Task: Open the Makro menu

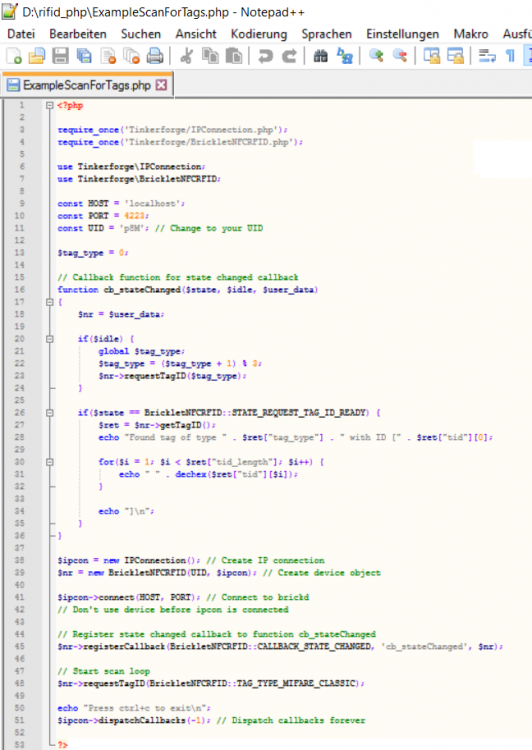Action: click(471, 34)
